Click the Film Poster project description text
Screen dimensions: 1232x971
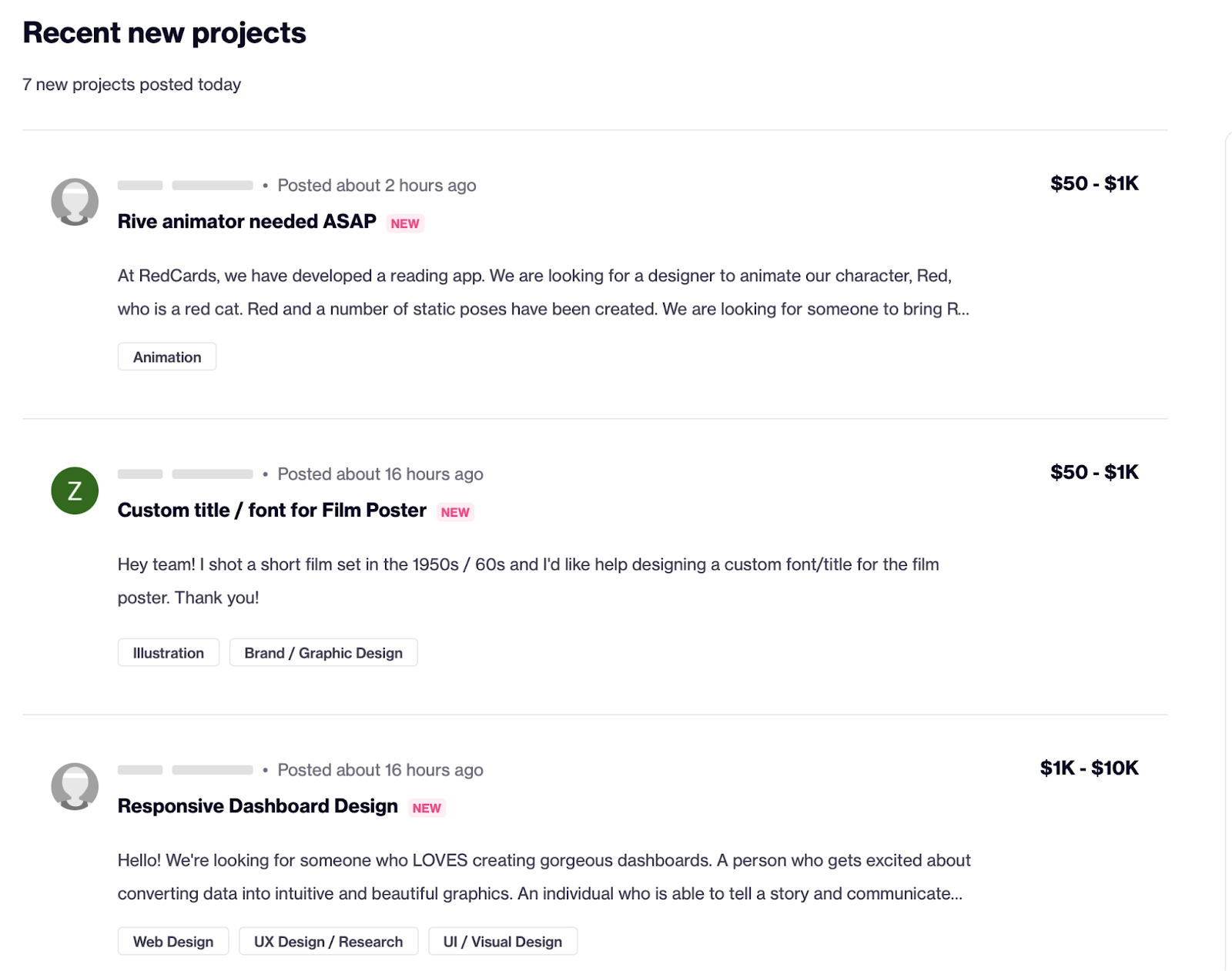[528, 581]
